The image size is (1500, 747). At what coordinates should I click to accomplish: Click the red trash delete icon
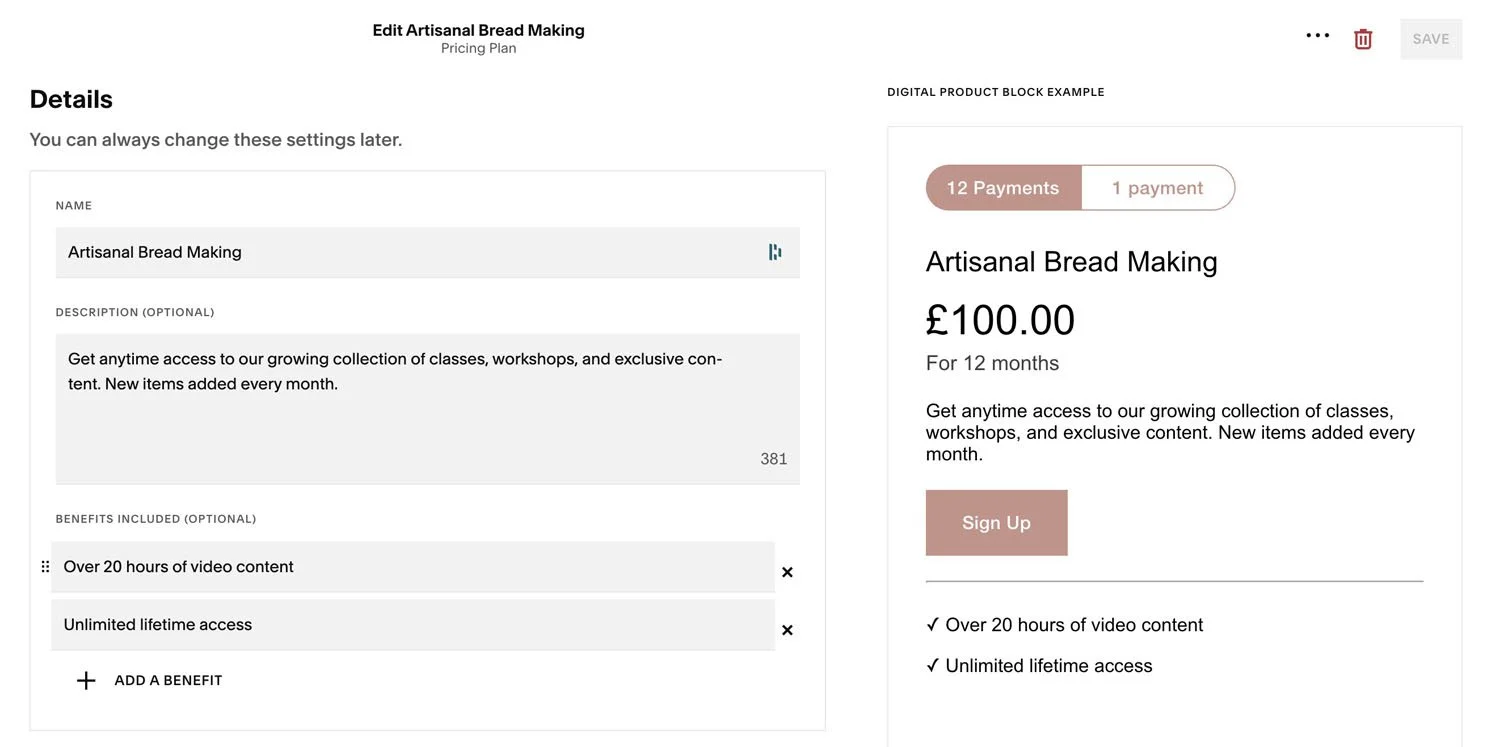pos(1363,39)
